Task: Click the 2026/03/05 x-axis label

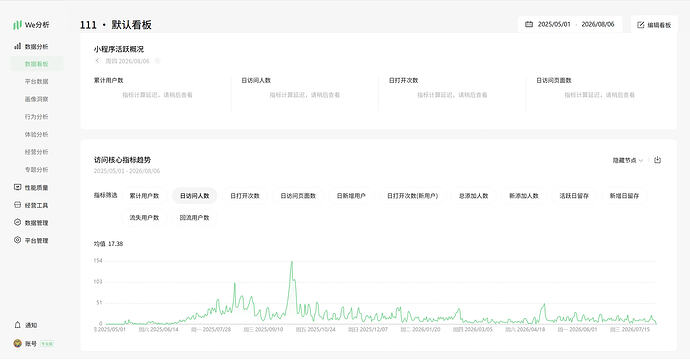Action: click(473, 329)
